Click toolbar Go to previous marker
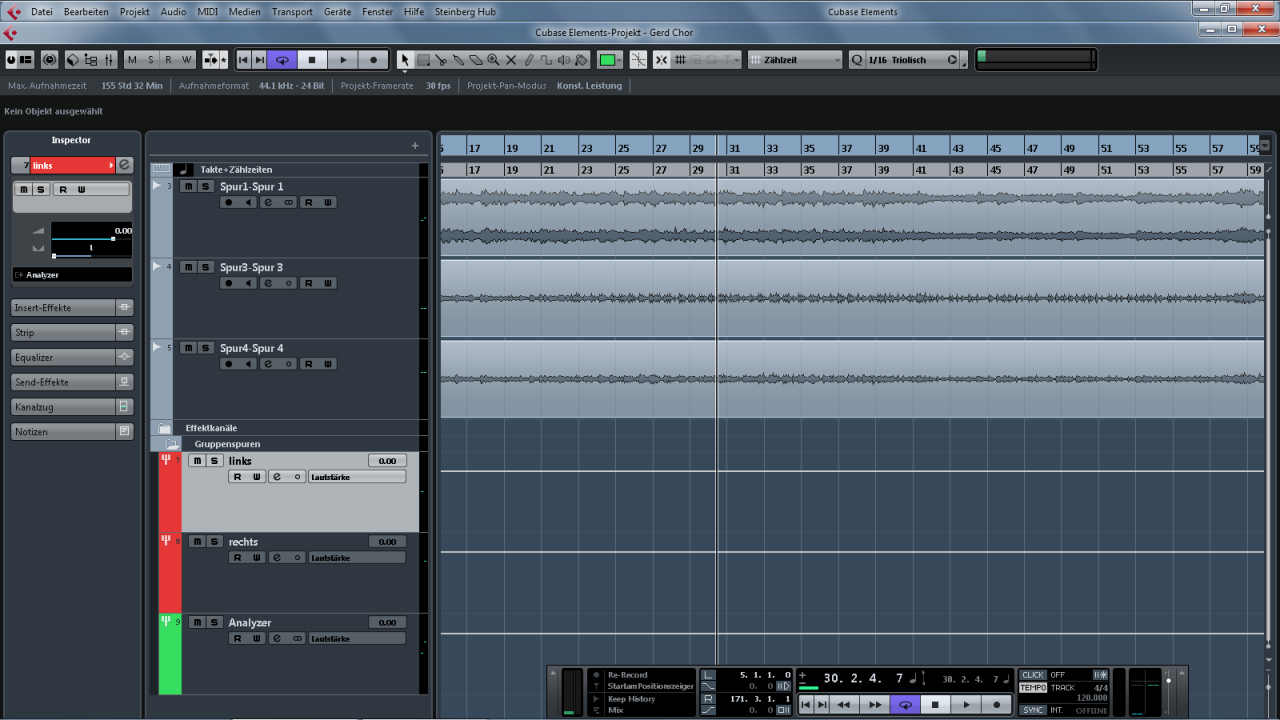Screen dimensions: 1280x720 243,60
